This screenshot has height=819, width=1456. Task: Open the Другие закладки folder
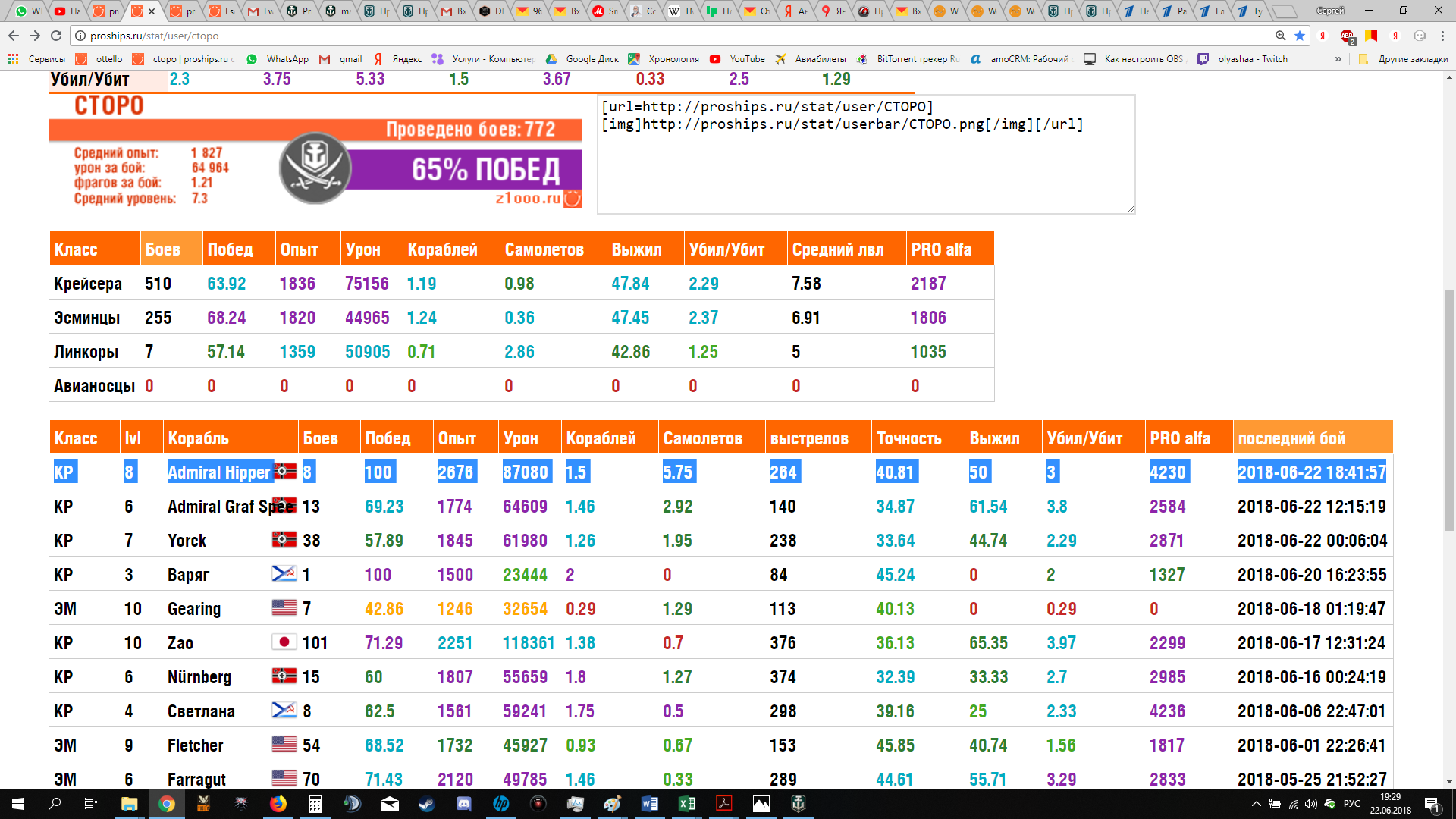(1404, 59)
